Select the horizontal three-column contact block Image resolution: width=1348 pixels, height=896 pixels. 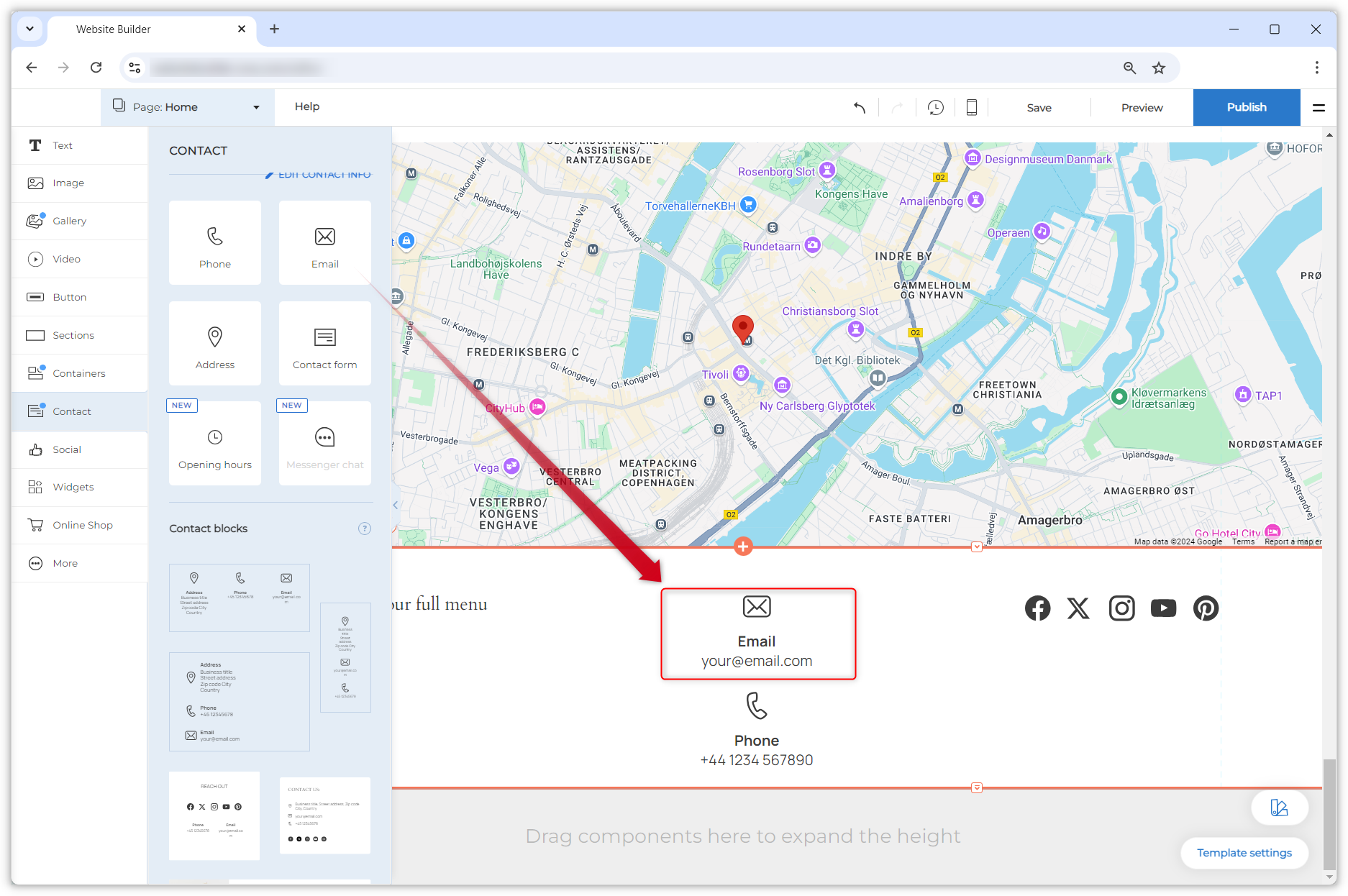click(240, 598)
